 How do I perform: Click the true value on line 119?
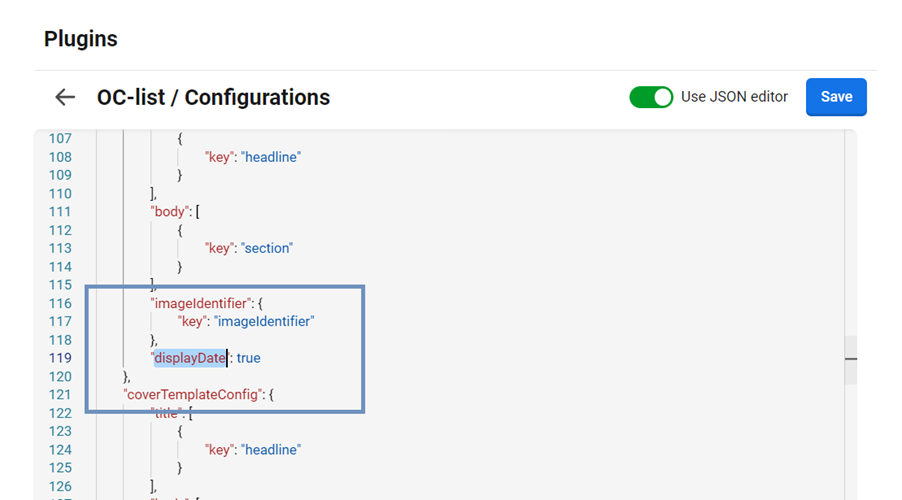[x=248, y=358]
